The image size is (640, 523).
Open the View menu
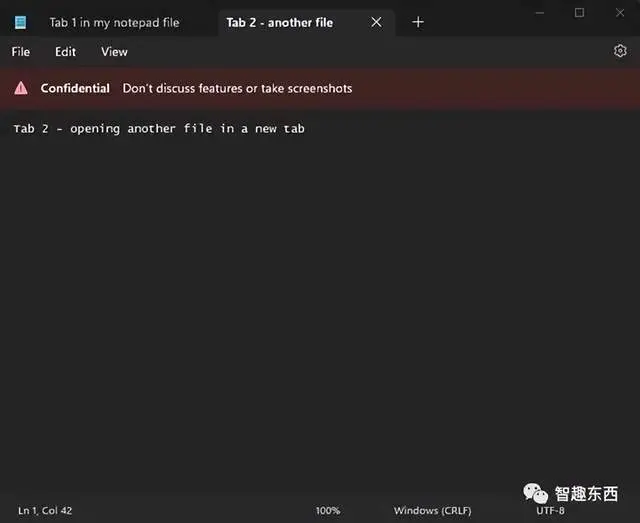[x=114, y=52]
